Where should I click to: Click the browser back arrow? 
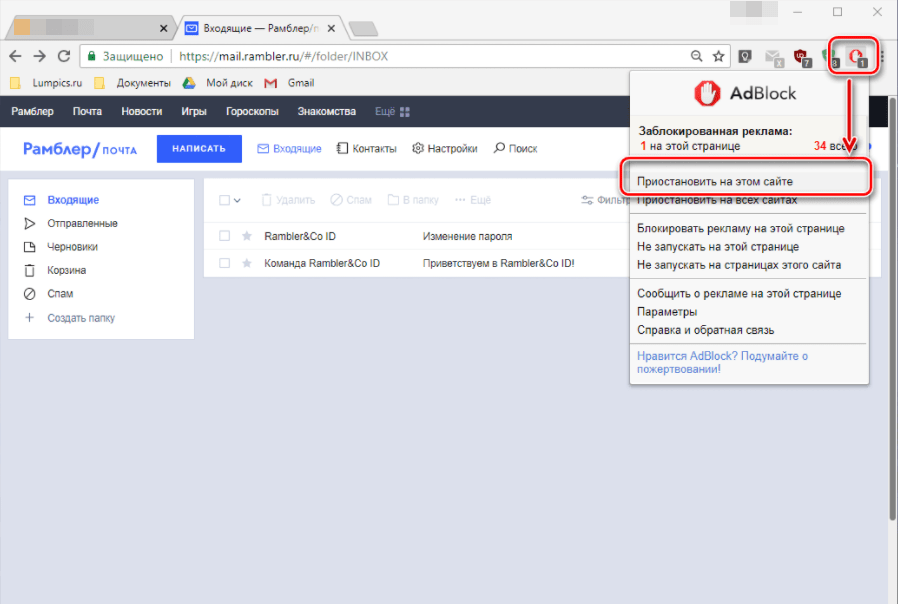15,57
